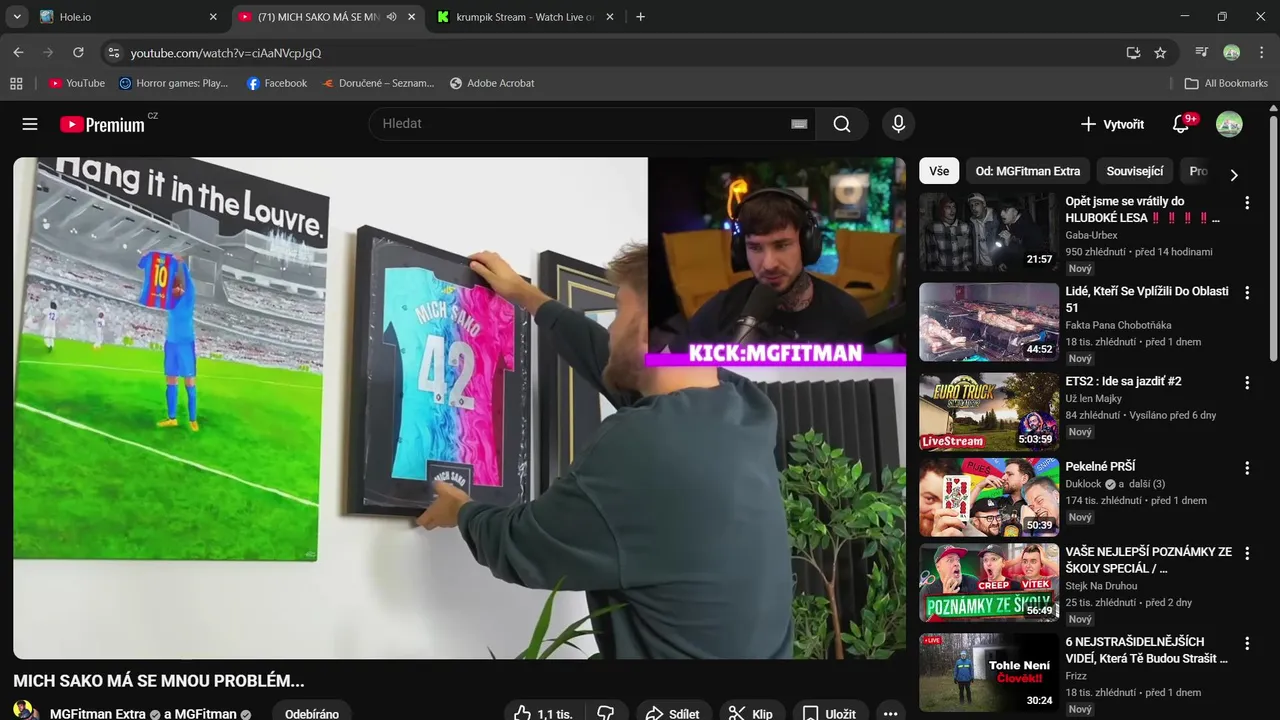
Task: Open the apps grid in bookmarks bar
Action: click(16, 83)
